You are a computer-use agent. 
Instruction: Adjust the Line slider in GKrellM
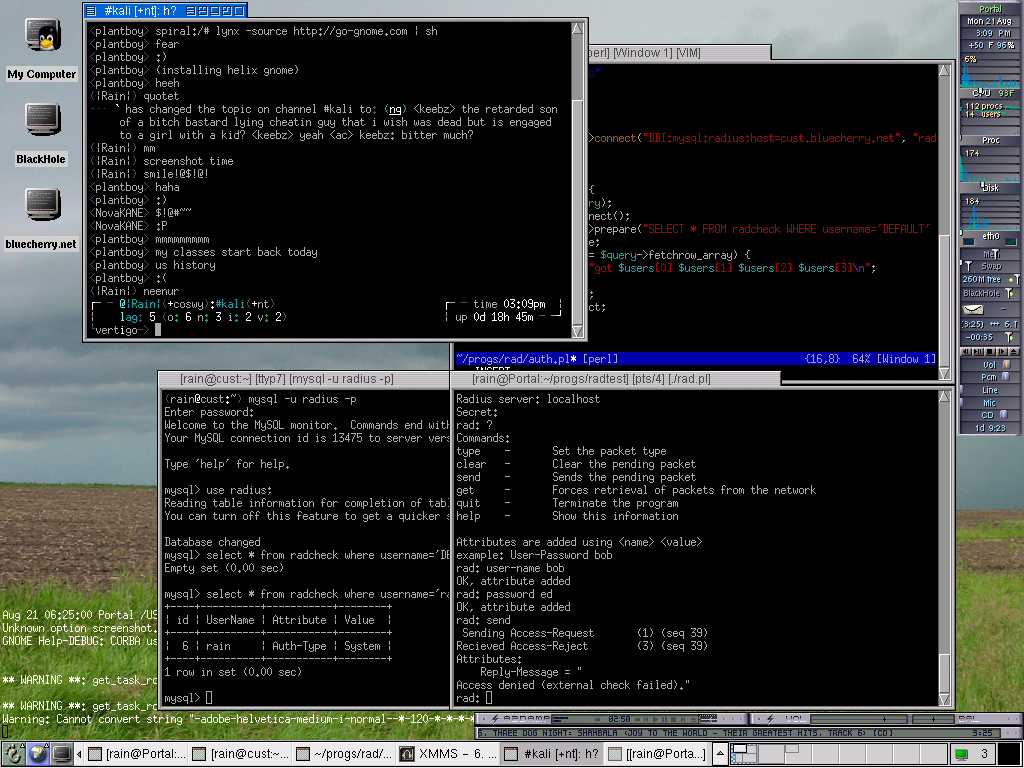coord(989,390)
